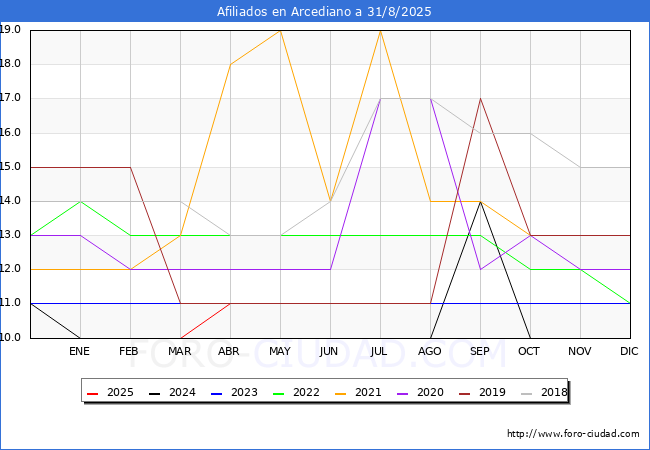Click the ABR month axis label

point(229,351)
